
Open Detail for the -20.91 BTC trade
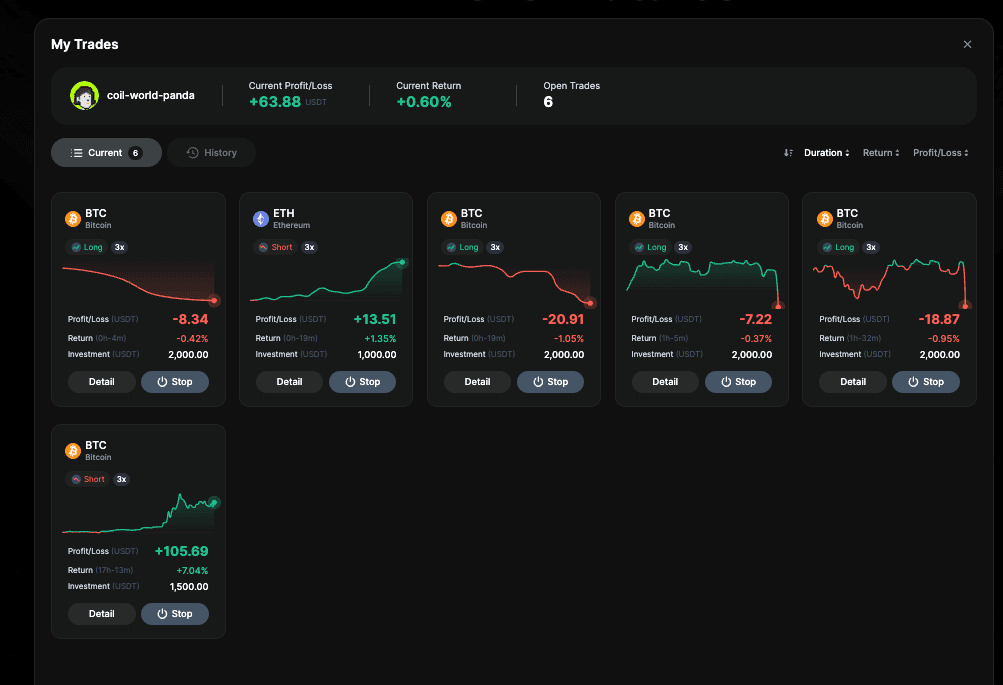(477, 382)
